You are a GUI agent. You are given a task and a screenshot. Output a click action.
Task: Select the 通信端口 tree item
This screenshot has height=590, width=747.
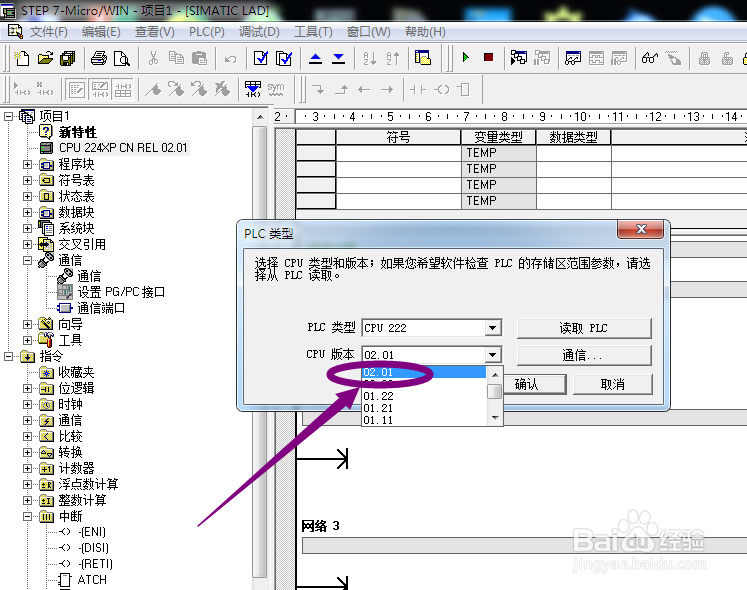pos(101,308)
